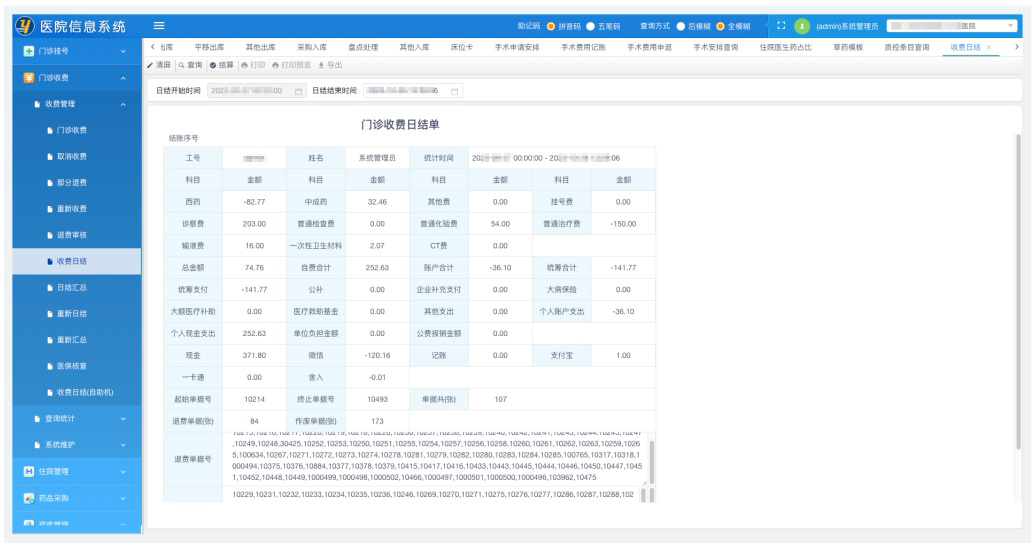Select the 拼音码 radio button
This screenshot has height=552, width=1036.
click(551, 26)
